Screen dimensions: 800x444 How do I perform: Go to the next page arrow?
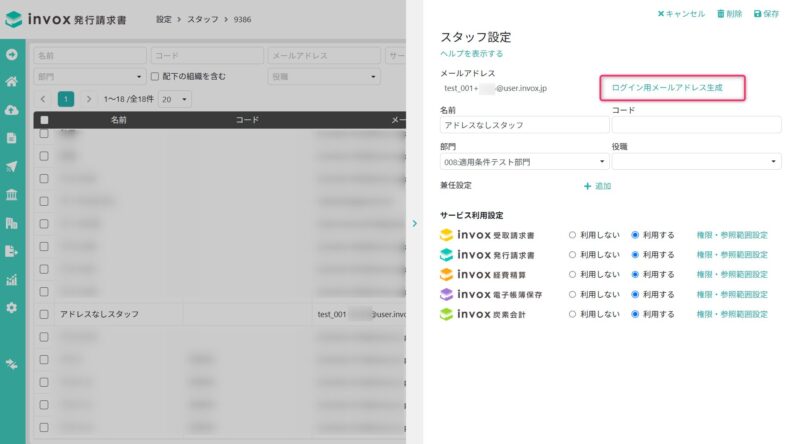click(x=89, y=99)
